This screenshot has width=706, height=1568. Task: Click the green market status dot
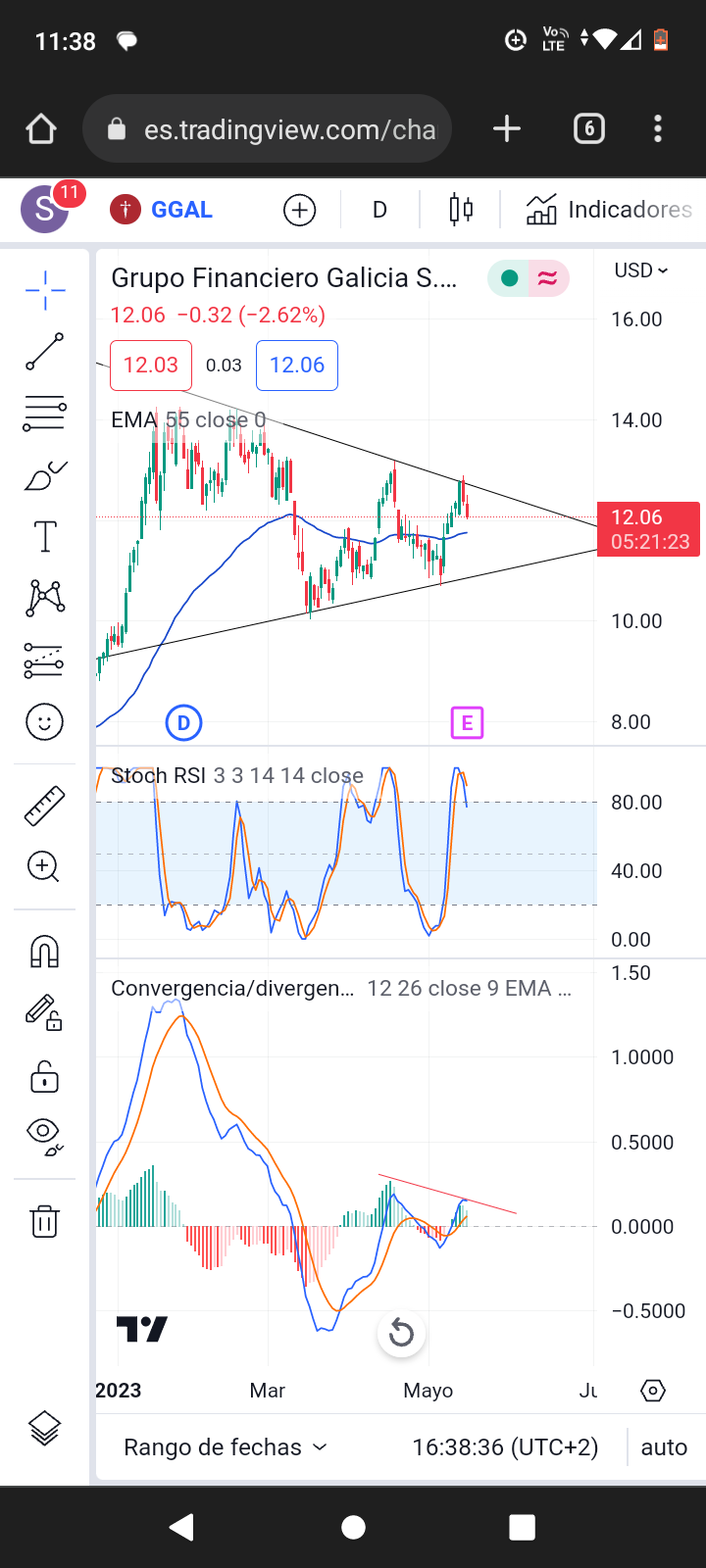[509, 279]
